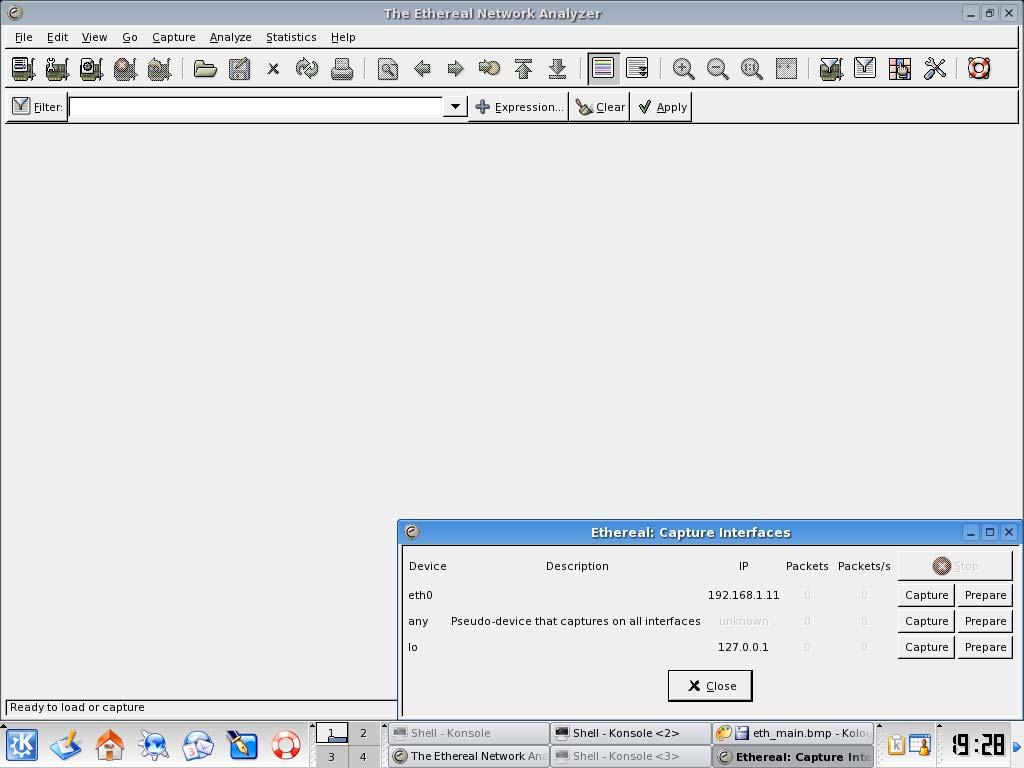Open preferences with the tools icon
The width and height of the screenshot is (1024, 768).
click(x=935, y=69)
